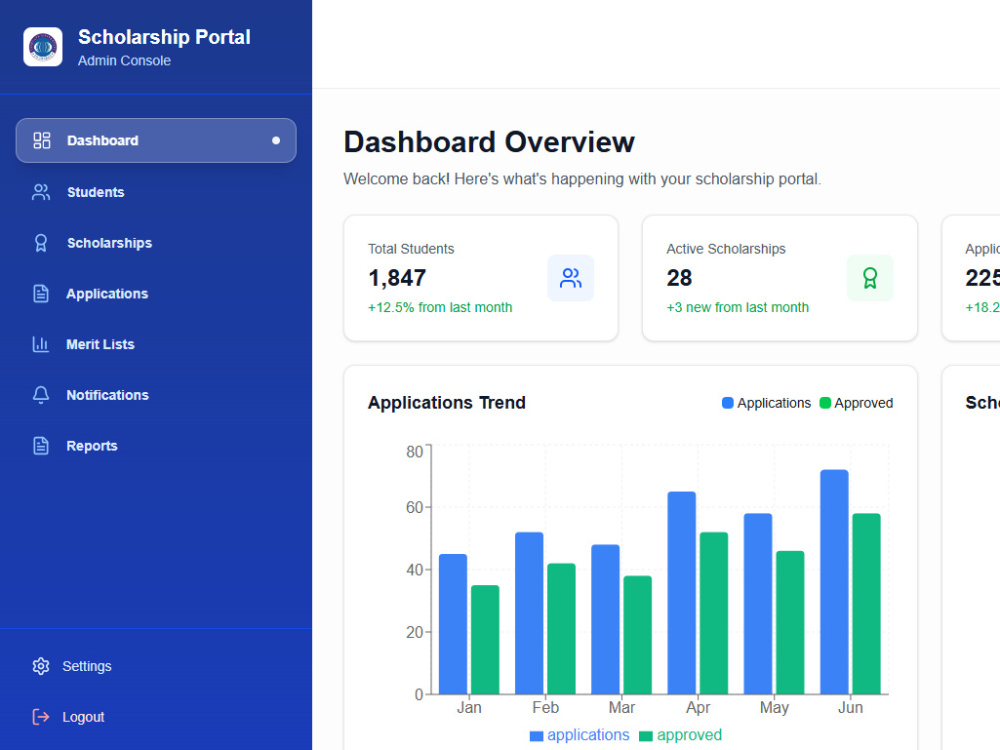Click the Reports document icon in sidebar
The image size is (1000, 750).
[41, 446]
